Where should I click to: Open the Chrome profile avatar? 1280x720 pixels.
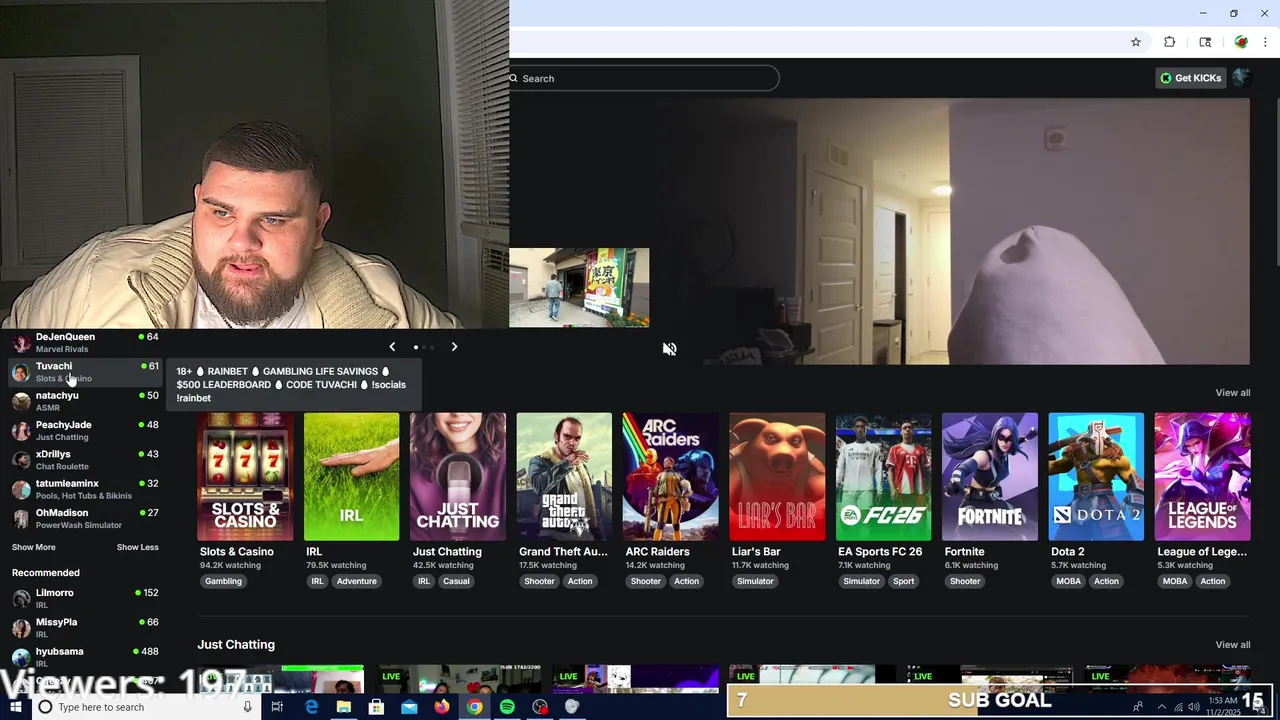click(1241, 42)
